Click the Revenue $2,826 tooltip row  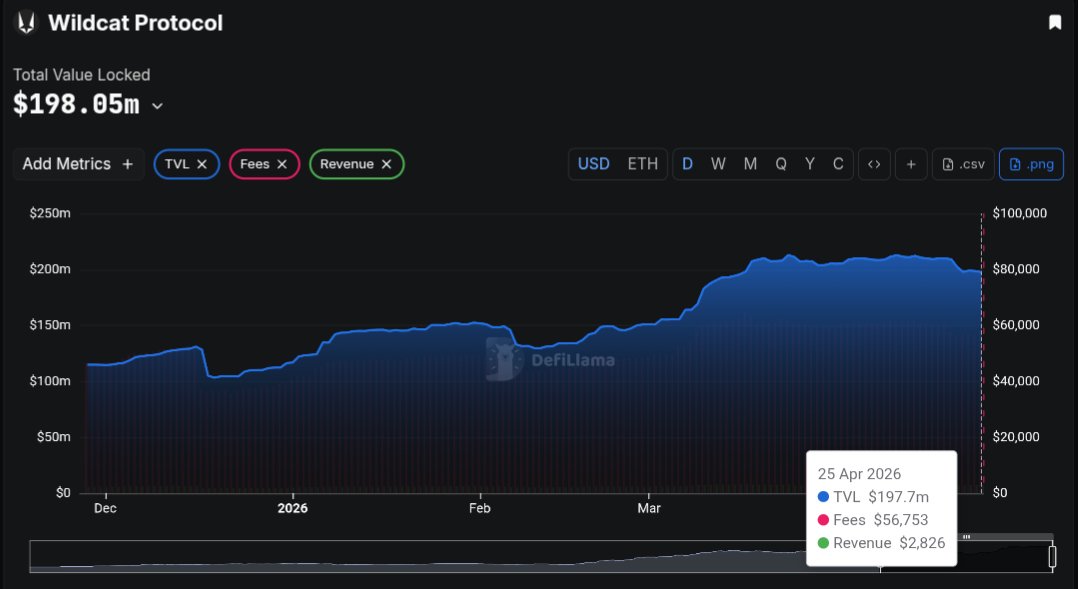(x=881, y=543)
